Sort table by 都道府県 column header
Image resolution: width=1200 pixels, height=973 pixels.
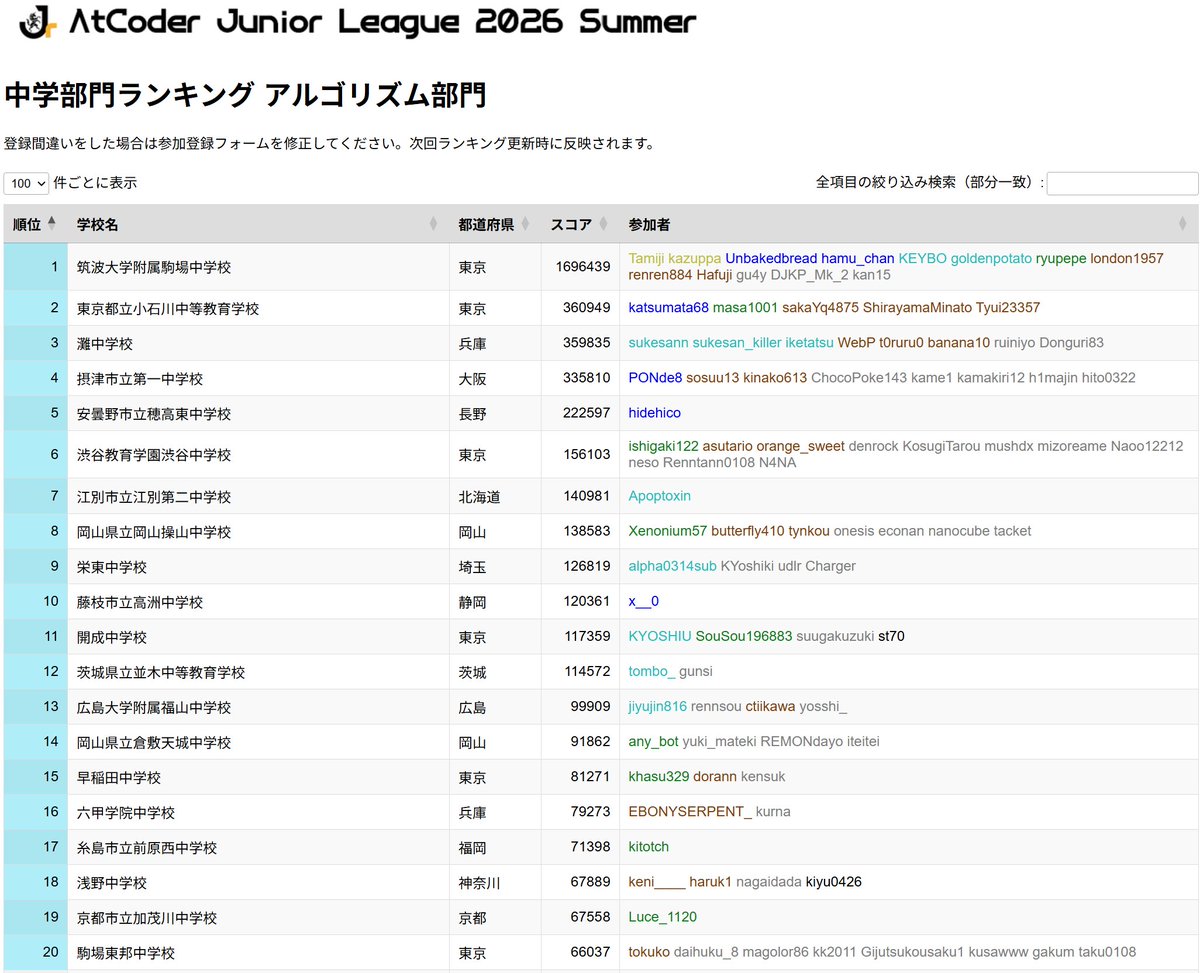tap(495, 224)
